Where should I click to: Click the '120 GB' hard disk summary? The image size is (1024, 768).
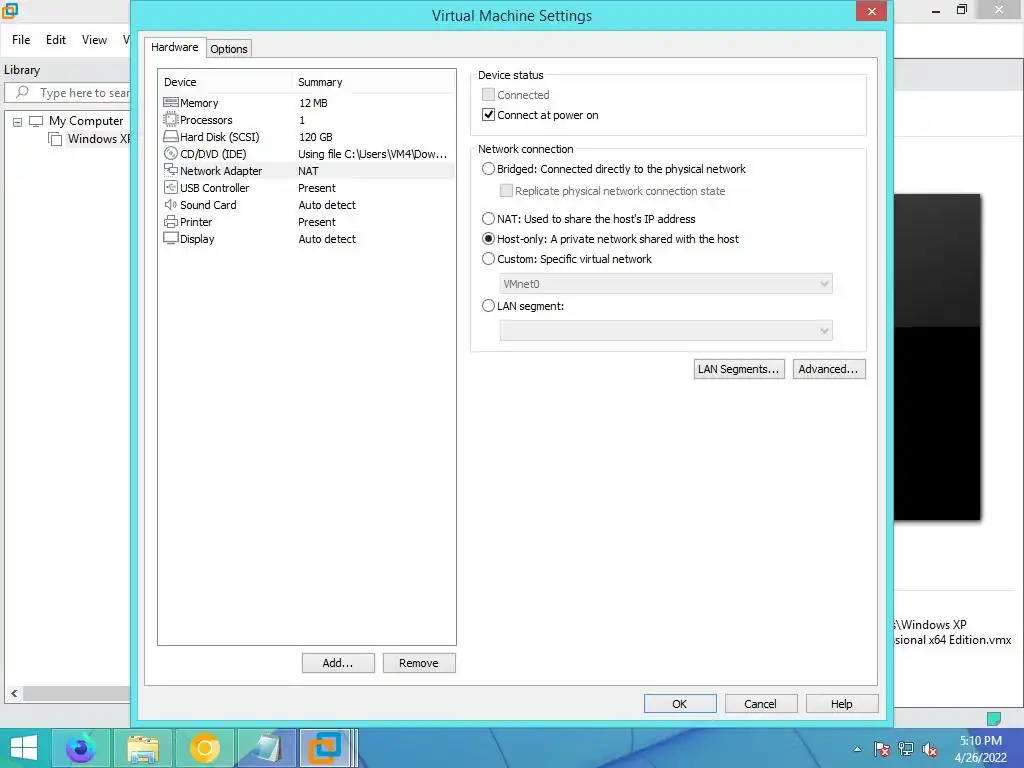[x=315, y=136]
